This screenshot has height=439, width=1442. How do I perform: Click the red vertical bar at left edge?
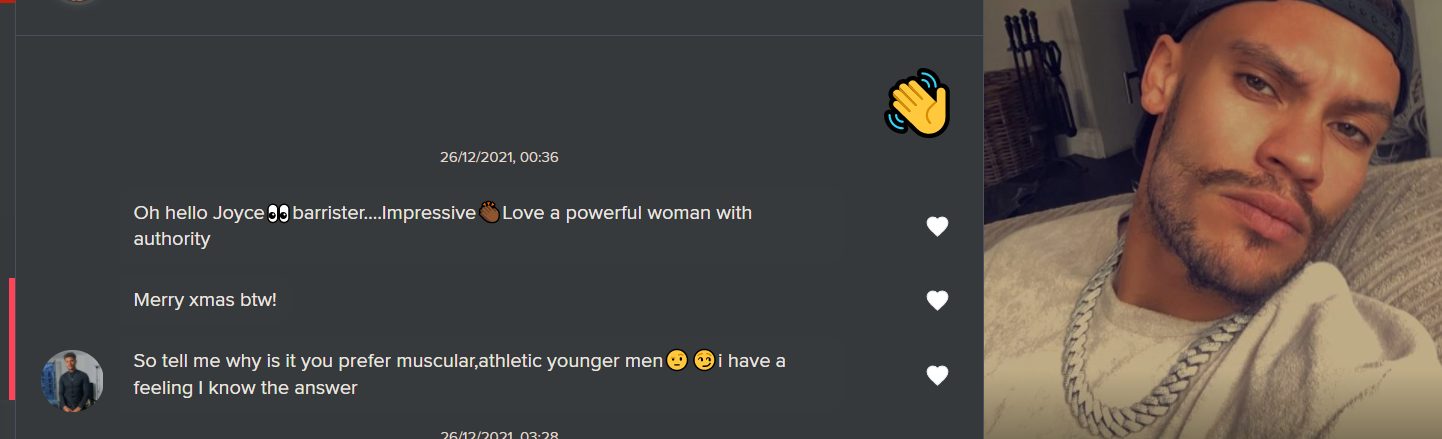12,339
